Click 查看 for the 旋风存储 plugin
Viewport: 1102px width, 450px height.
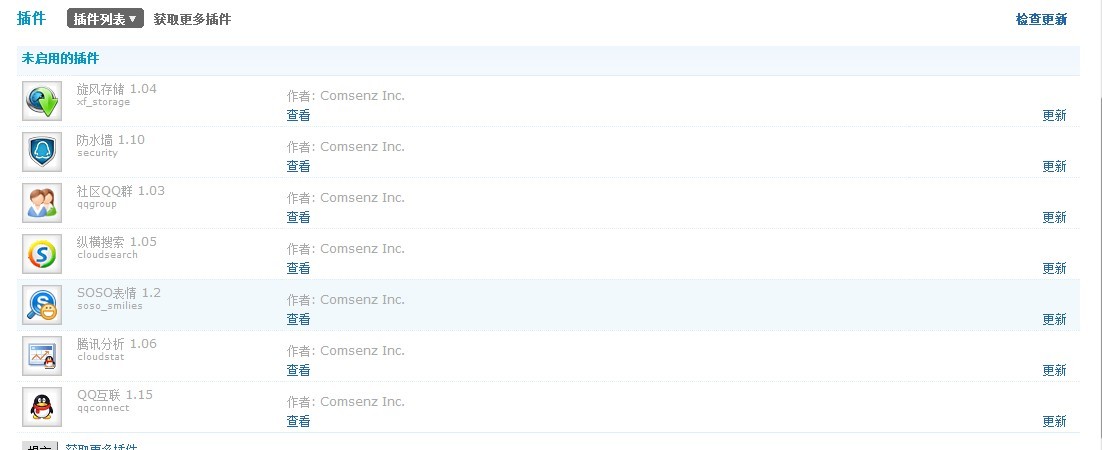point(298,115)
